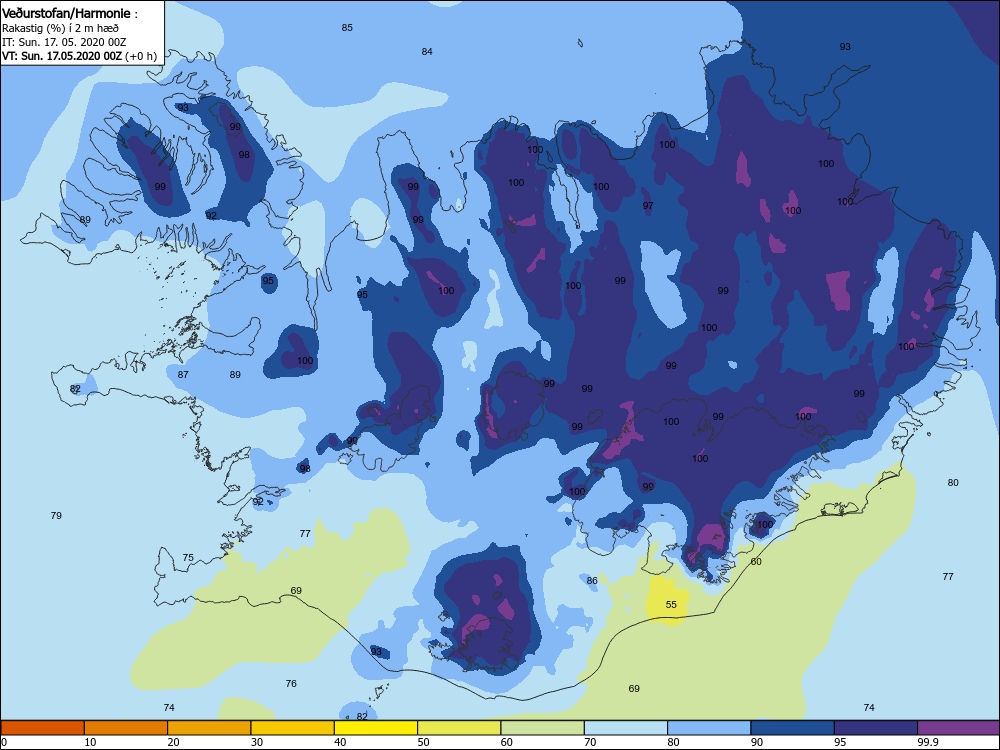The height and width of the screenshot is (750, 1000).
Task: Click the humidity value 86 on the map
Action: tap(592, 580)
